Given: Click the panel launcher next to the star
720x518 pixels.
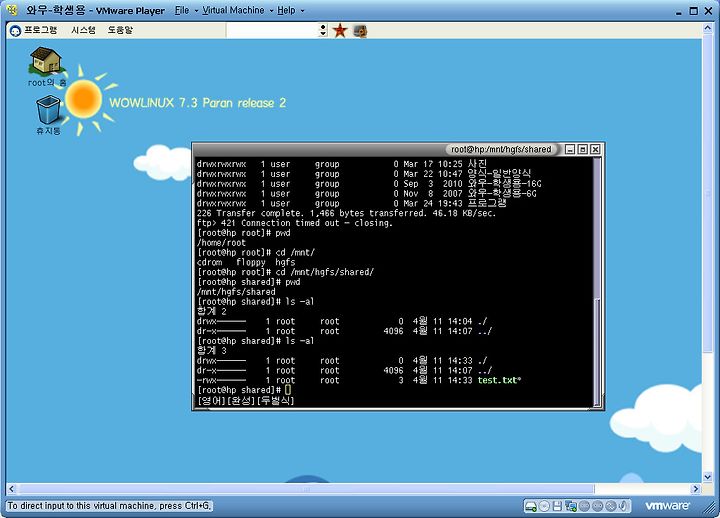Looking at the screenshot, I should (x=360, y=31).
